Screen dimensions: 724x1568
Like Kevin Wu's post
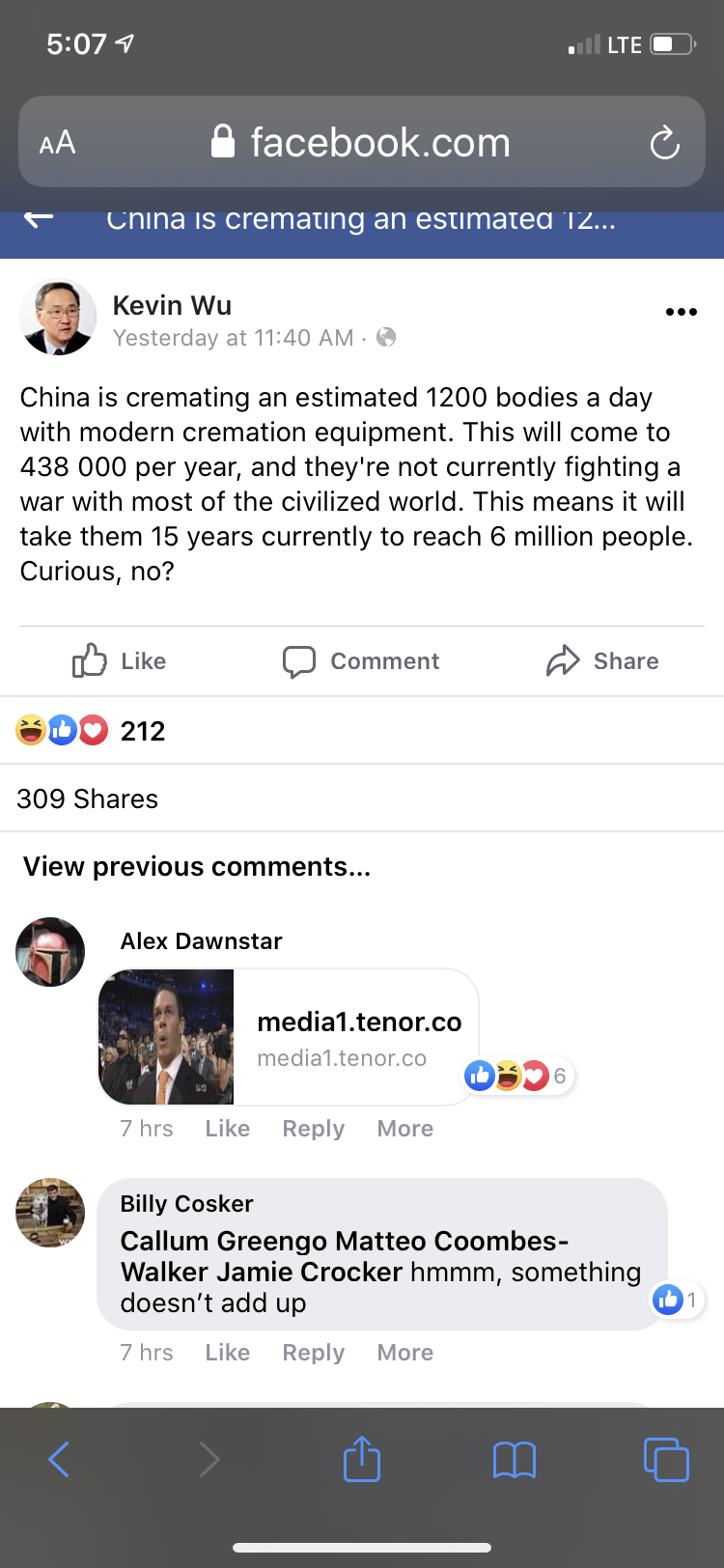pos(120,661)
